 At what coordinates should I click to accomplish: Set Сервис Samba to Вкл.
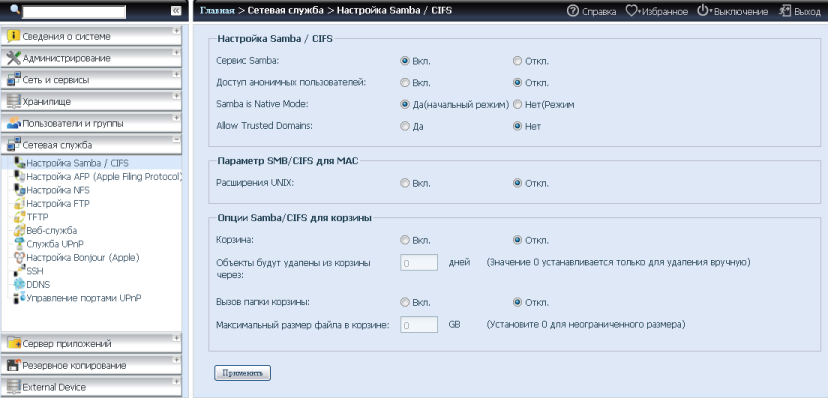405,61
